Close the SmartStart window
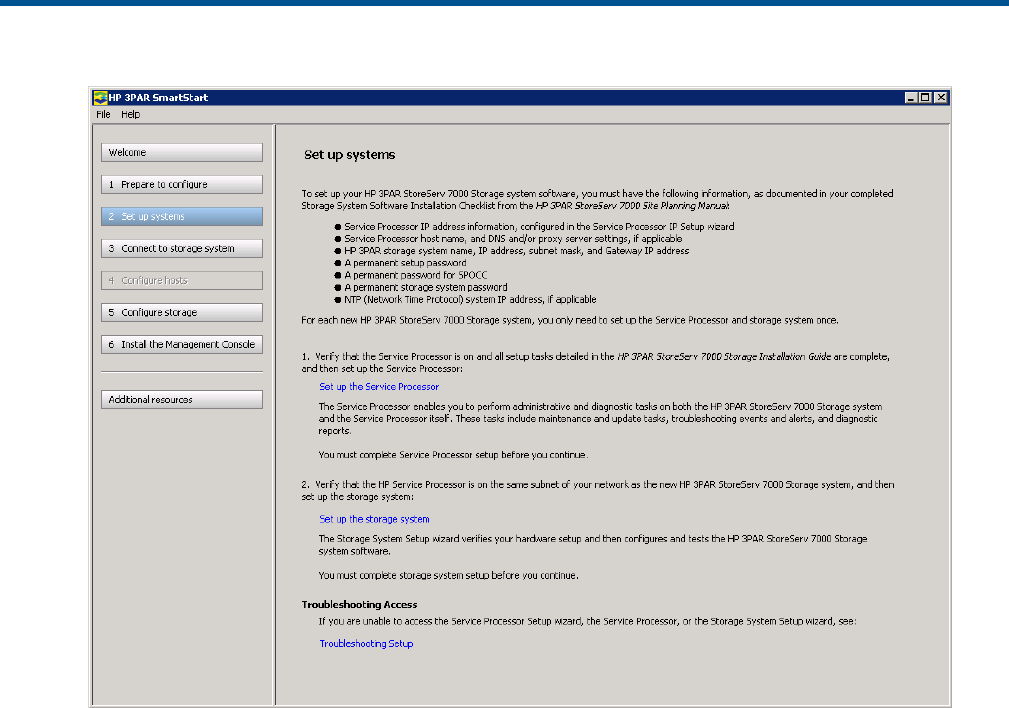 pyautogui.click(x=940, y=98)
